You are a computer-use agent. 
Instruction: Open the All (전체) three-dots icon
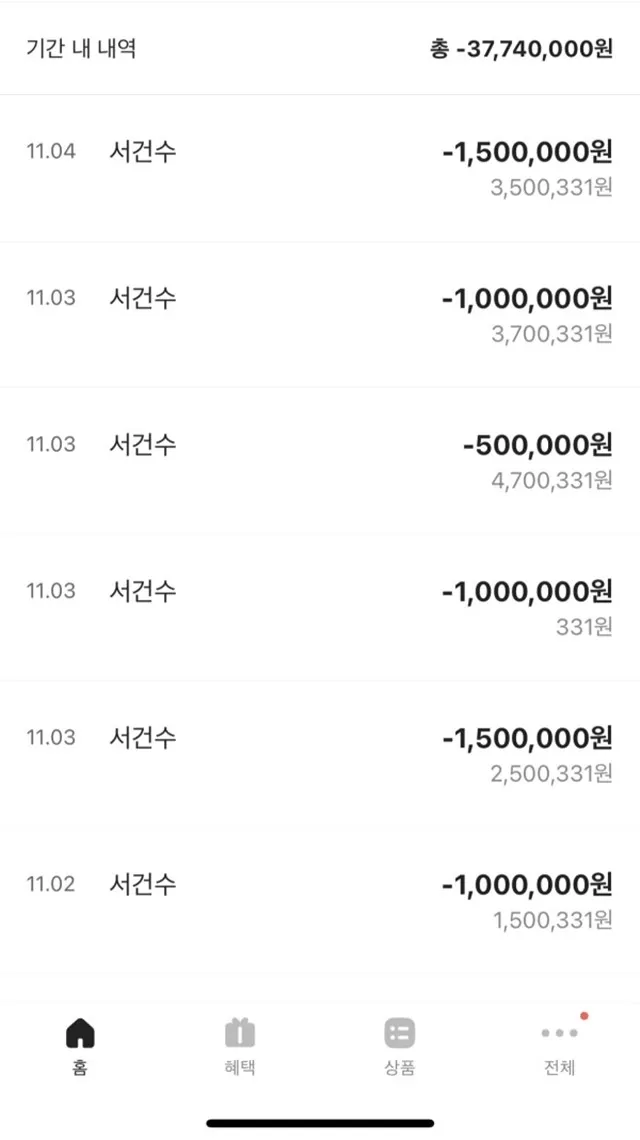559,1032
